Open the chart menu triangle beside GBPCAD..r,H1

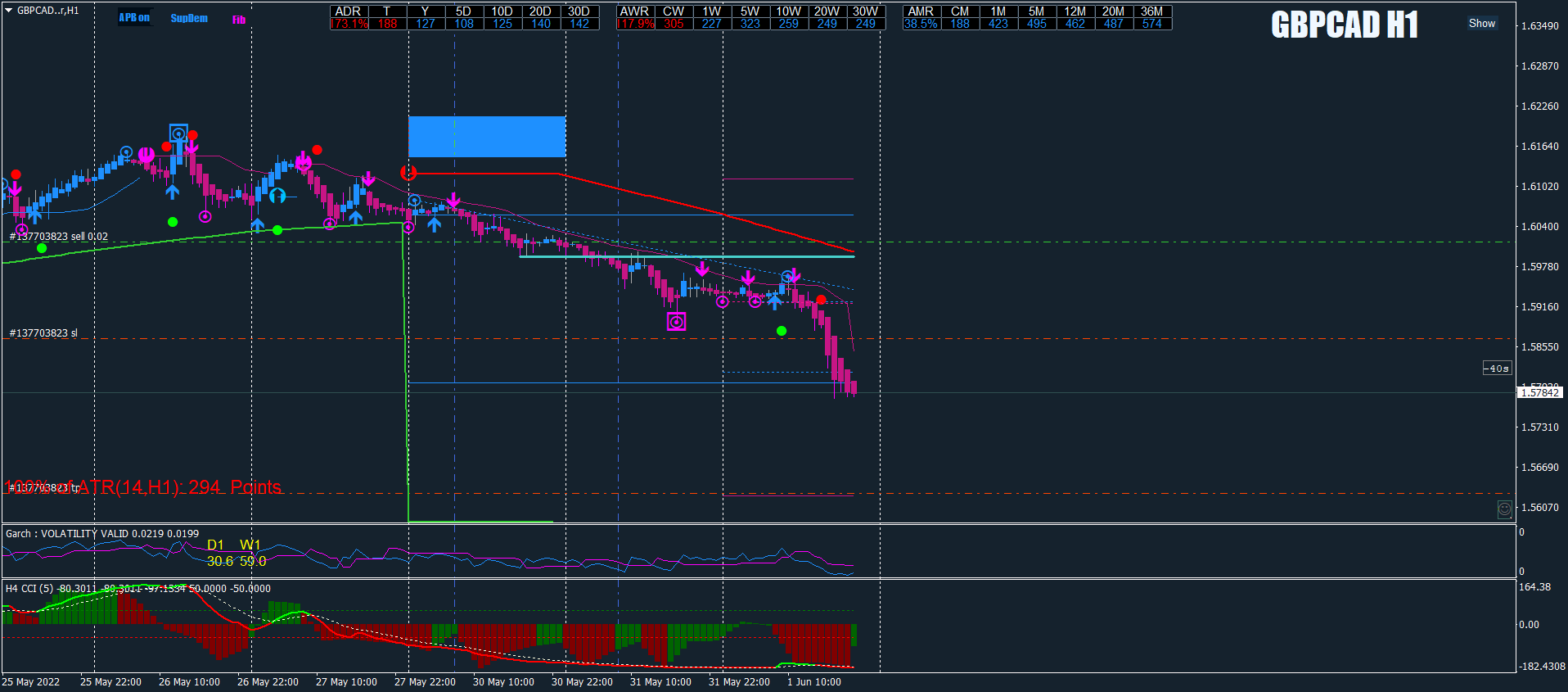pyautogui.click(x=8, y=11)
